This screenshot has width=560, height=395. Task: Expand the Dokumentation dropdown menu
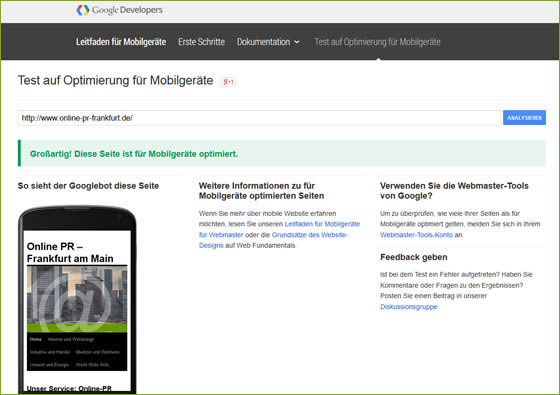point(268,42)
